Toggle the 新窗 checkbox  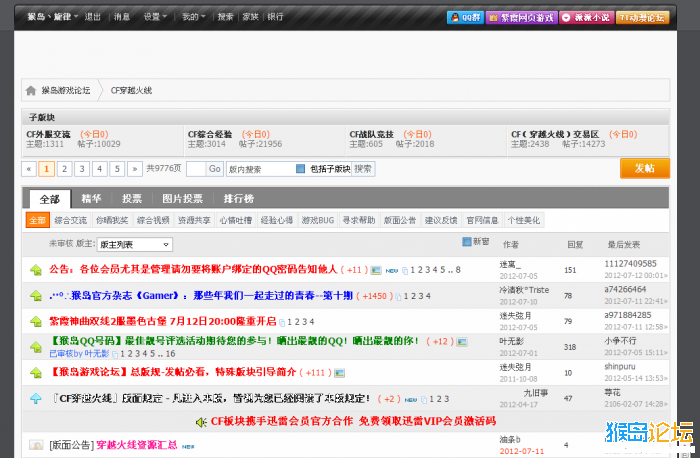tap(467, 241)
